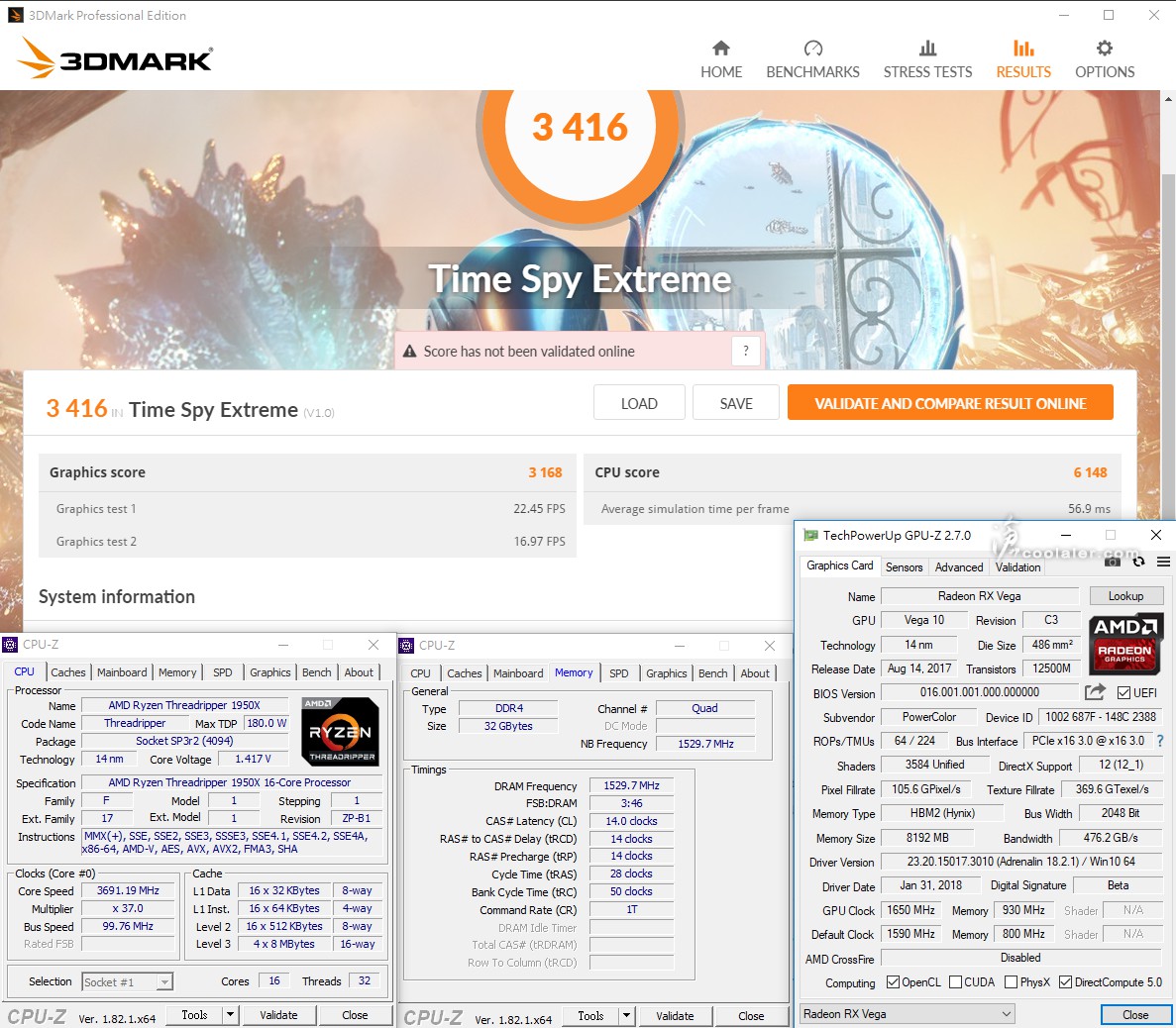Open Caches tab in CPU-Z processor window
The image size is (1176, 1028).
tap(68, 672)
